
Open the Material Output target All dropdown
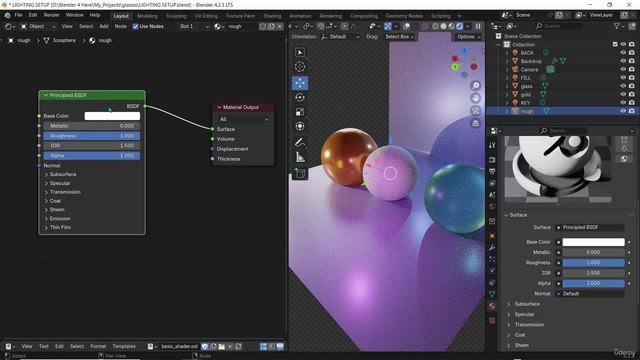point(243,119)
